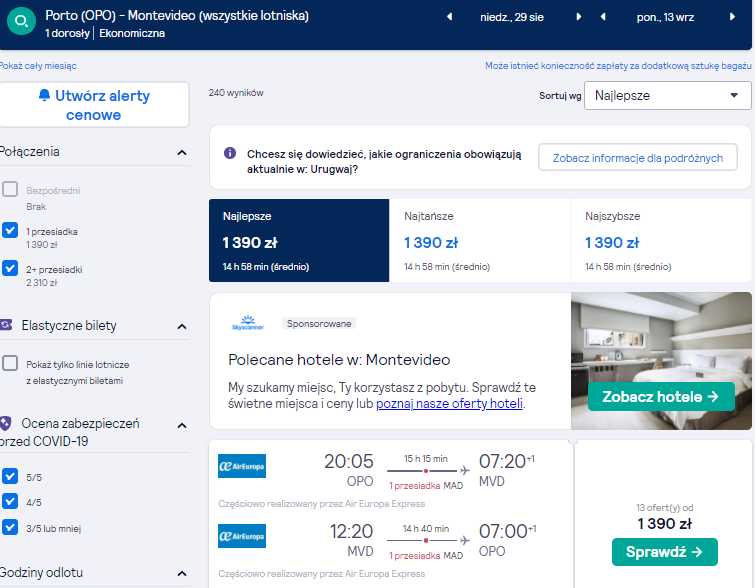Open Zobacz informacje dla podróżnych
This screenshot has height=588, width=755.
pyautogui.click(x=638, y=157)
